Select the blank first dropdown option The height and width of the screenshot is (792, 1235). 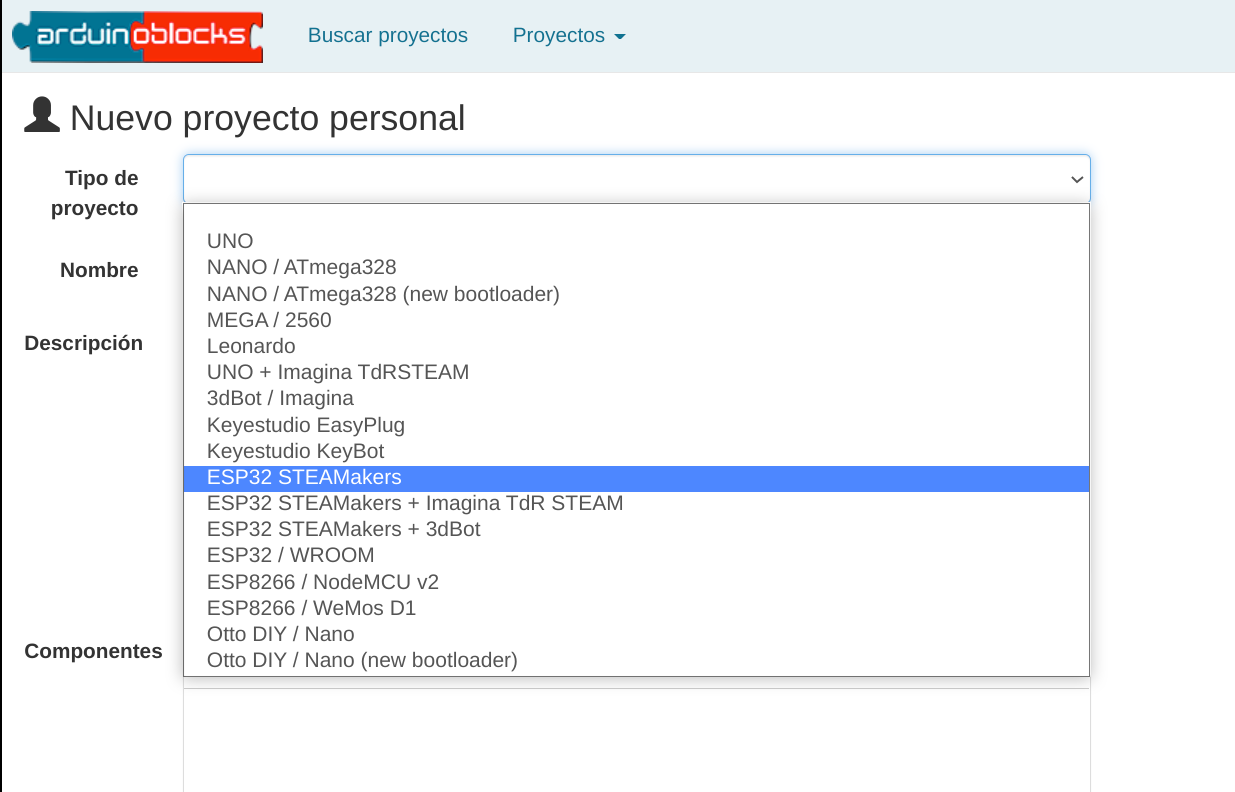tap(636, 216)
